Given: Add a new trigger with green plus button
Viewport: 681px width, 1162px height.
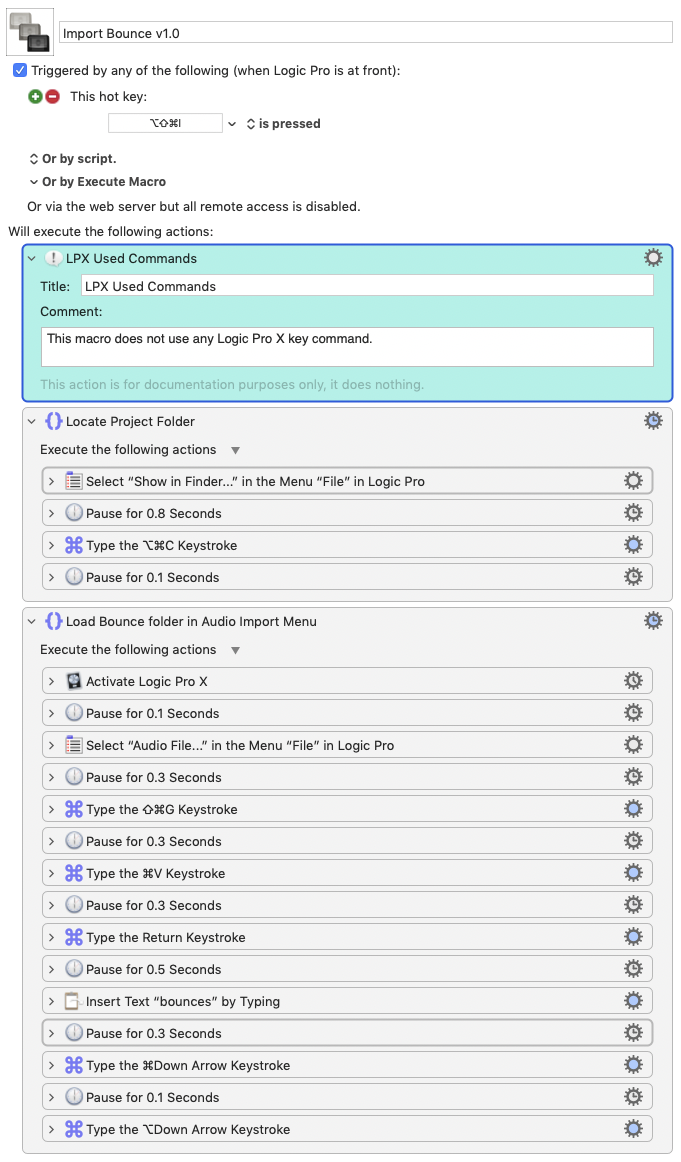Looking at the screenshot, I should click(x=35, y=96).
